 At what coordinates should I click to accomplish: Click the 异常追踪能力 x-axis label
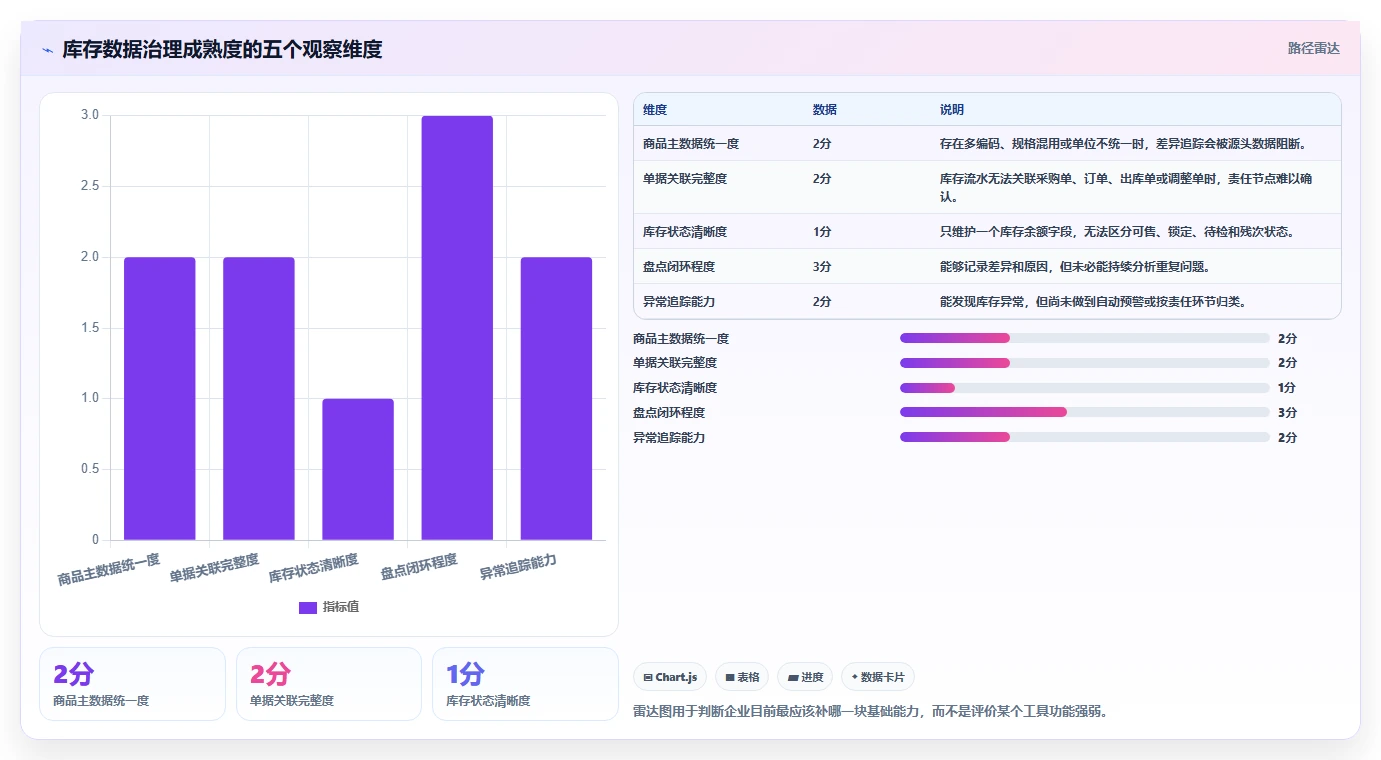click(518, 567)
